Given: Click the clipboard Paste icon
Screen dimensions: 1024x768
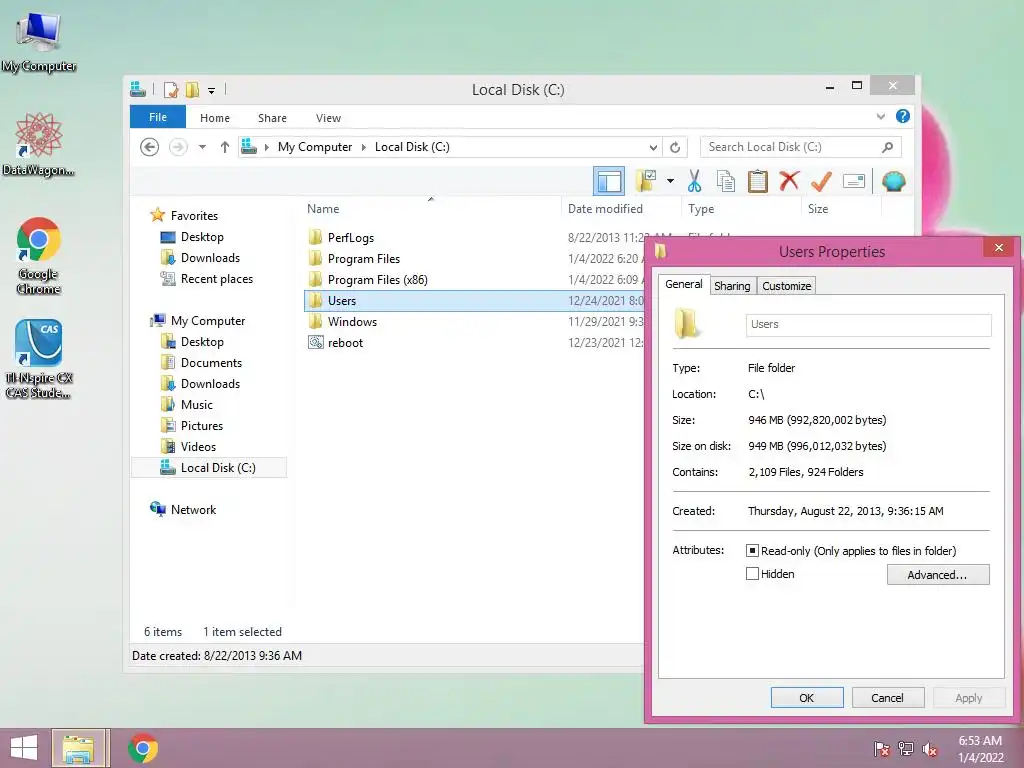Looking at the screenshot, I should click(x=758, y=181).
